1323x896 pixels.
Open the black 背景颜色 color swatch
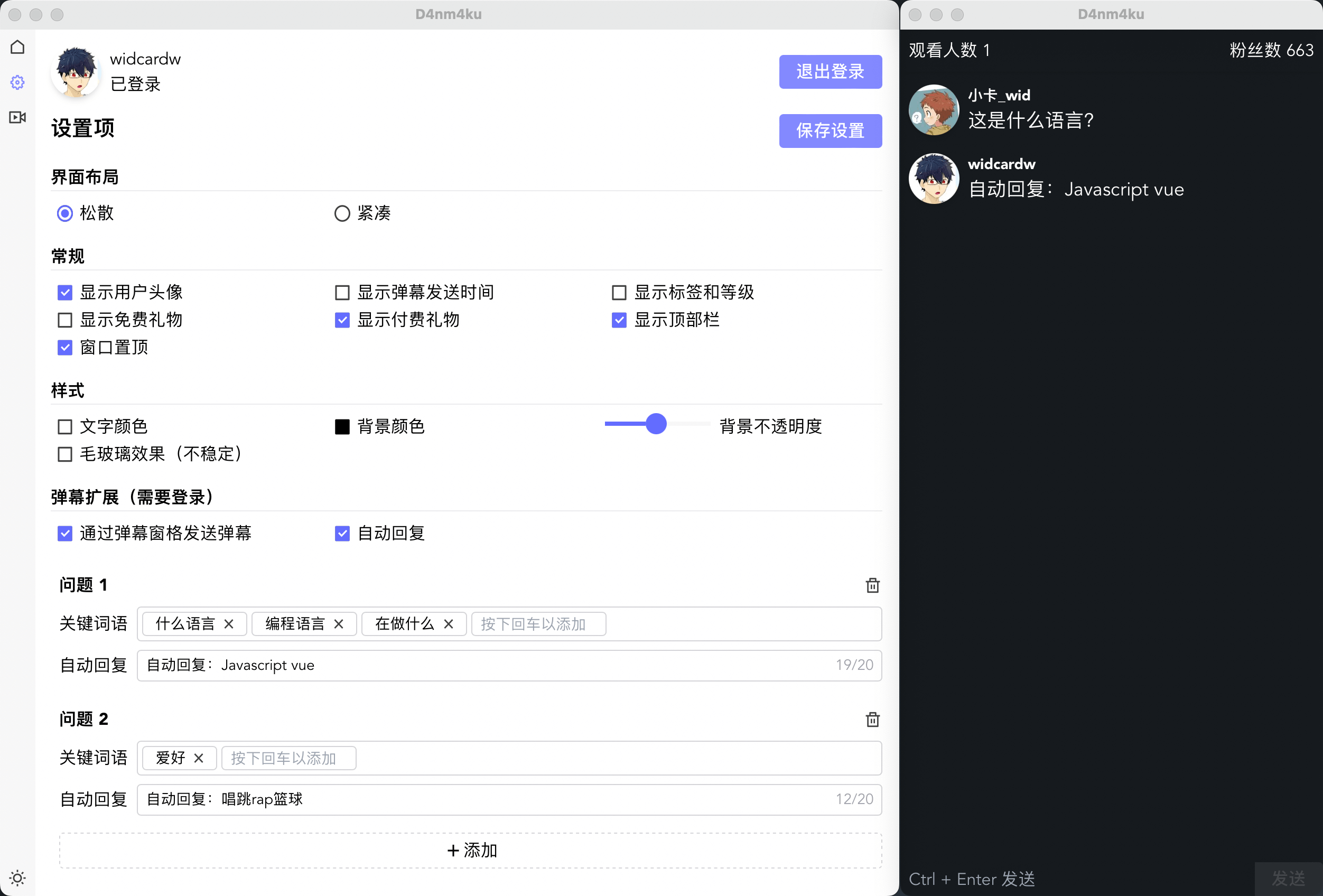pos(342,427)
